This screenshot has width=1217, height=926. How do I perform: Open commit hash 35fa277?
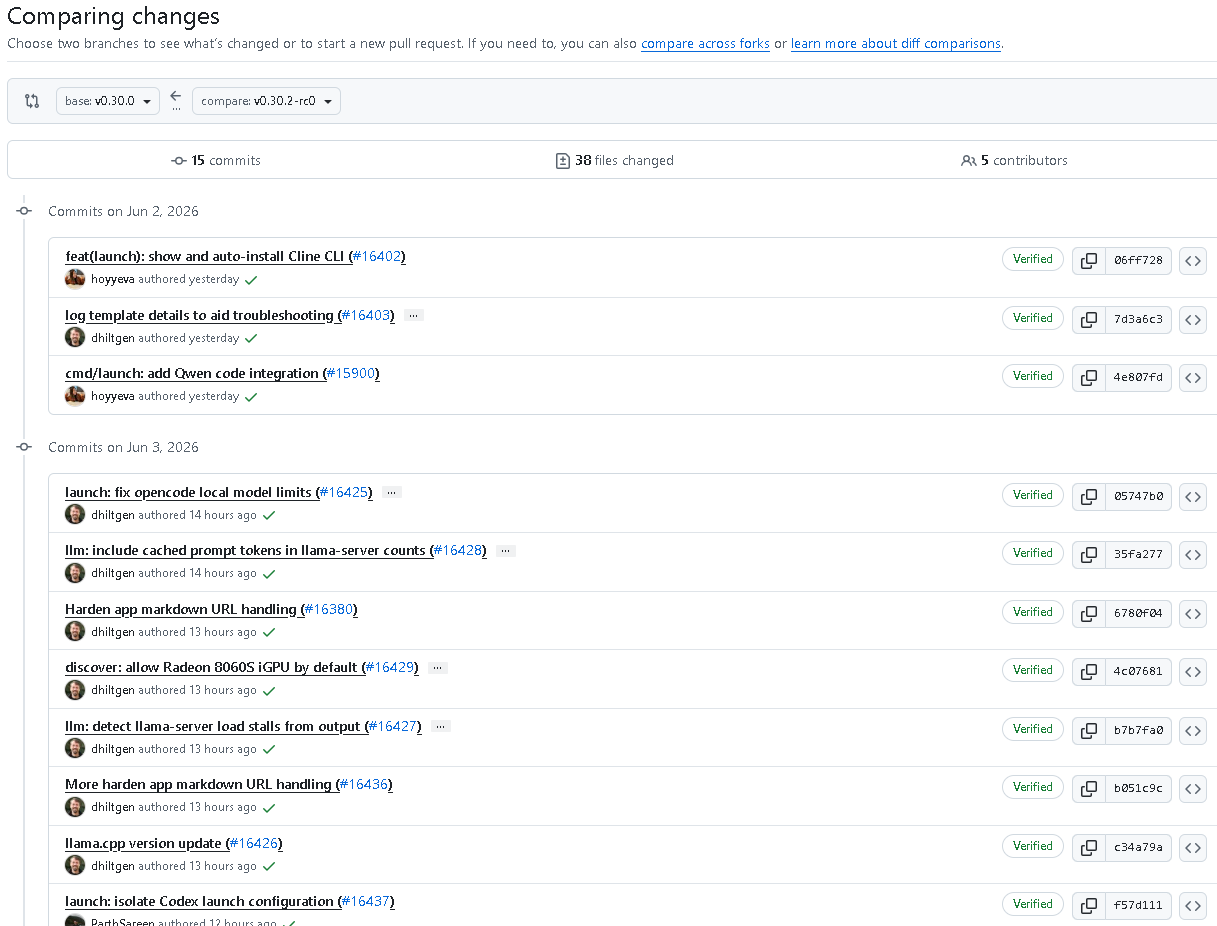tap(1138, 554)
